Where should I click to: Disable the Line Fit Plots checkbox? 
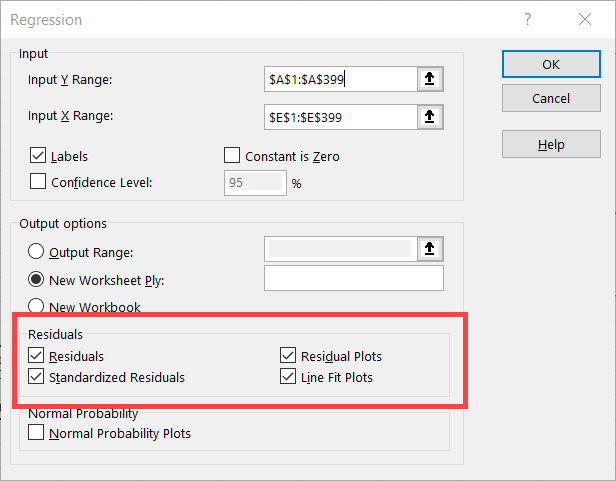(x=288, y=376)
